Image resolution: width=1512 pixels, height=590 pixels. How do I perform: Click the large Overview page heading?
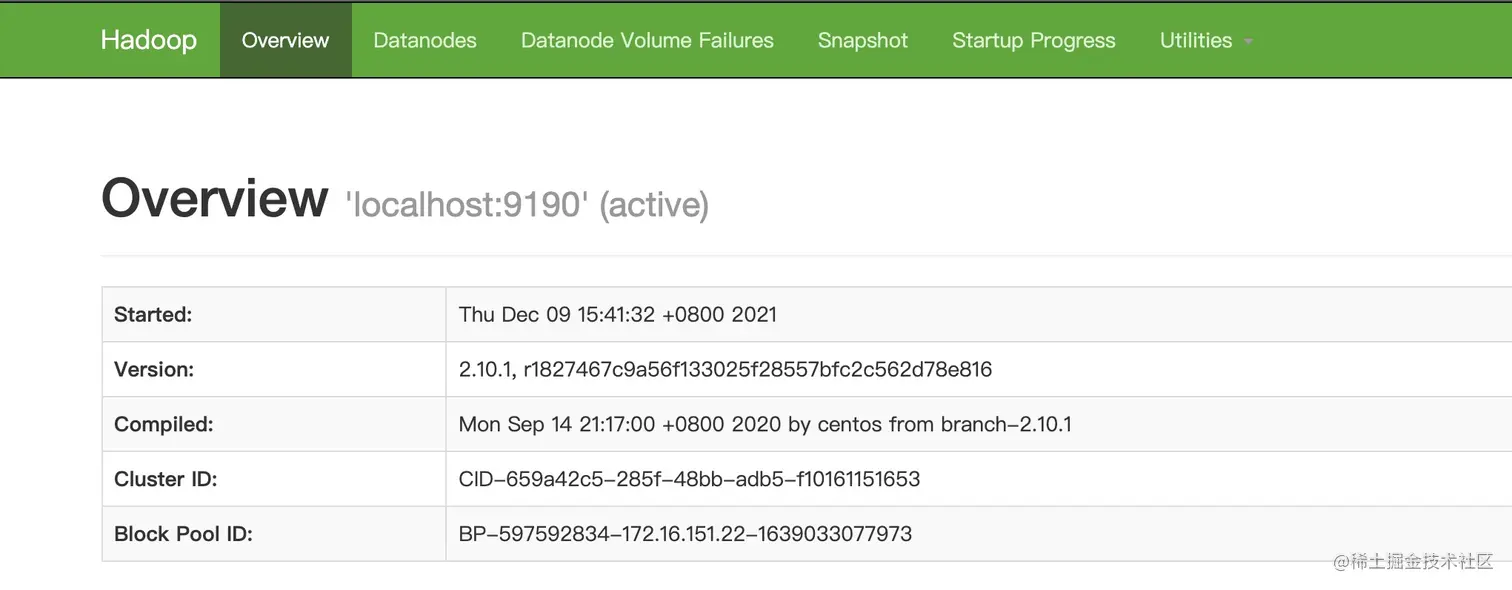(x=215, y=198)
